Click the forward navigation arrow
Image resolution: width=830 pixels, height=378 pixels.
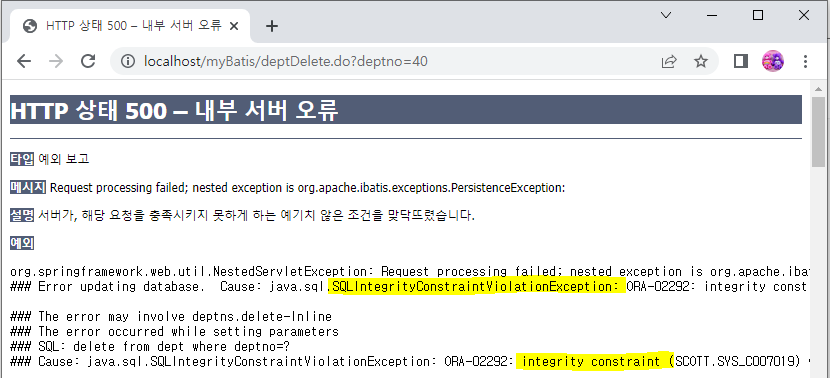(56, 61)
